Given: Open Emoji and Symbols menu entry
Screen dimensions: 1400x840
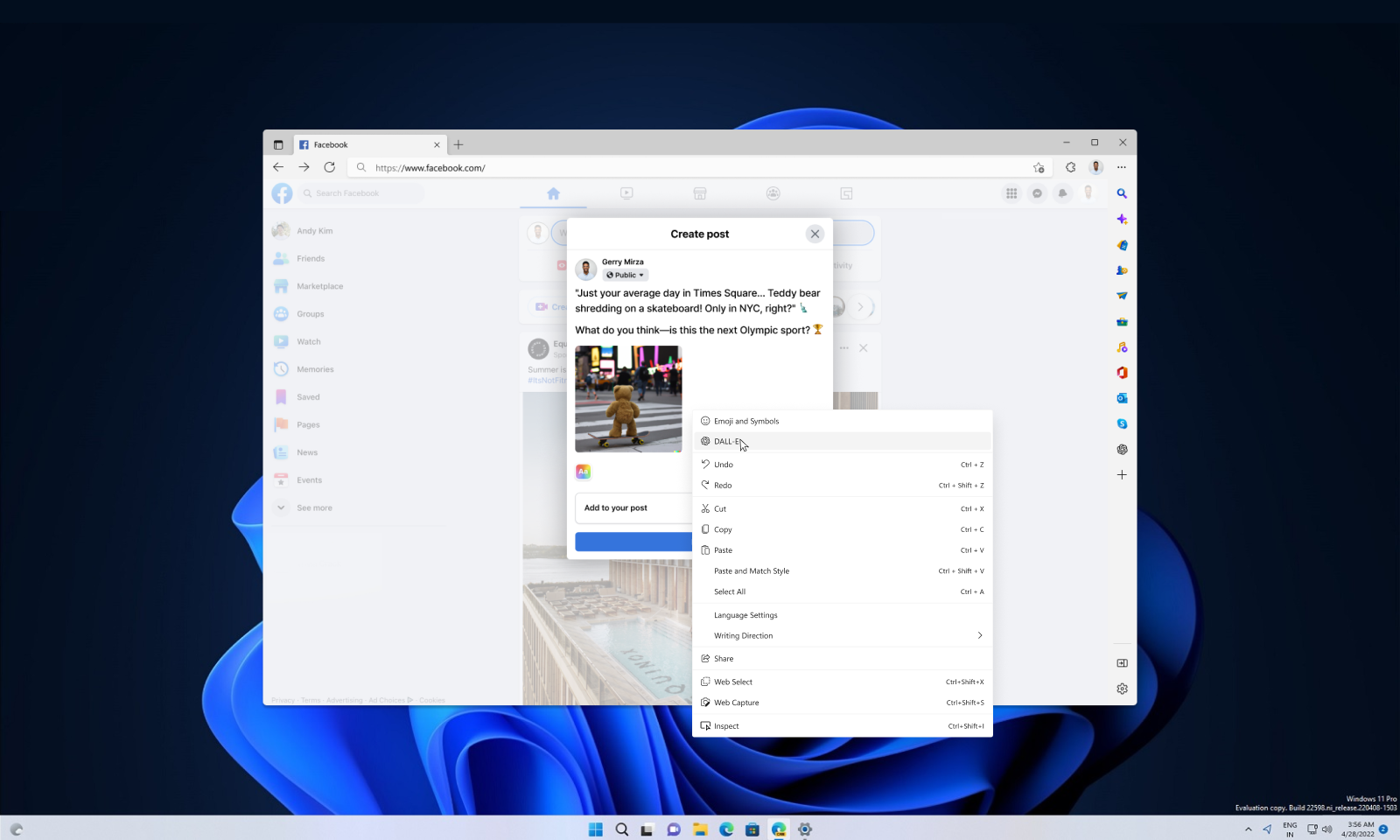Looking at the screenshot, I should point(842,421).
